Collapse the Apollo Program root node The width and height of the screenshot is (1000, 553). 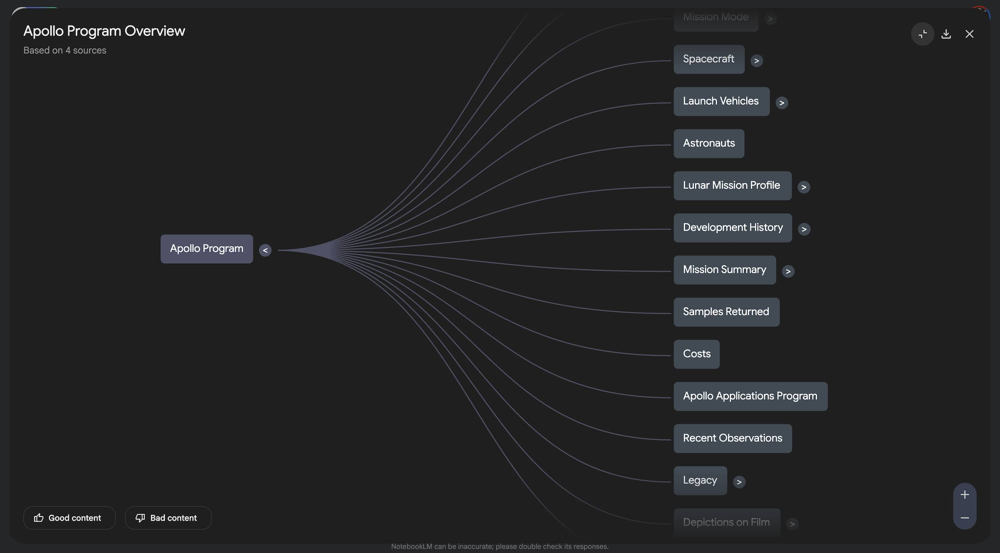(265, 250)
